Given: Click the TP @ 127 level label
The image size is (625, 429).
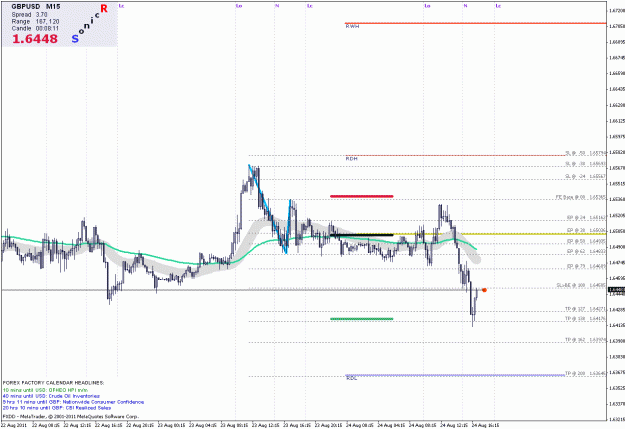Looking at the screenshot, I should tap(586, 309).
